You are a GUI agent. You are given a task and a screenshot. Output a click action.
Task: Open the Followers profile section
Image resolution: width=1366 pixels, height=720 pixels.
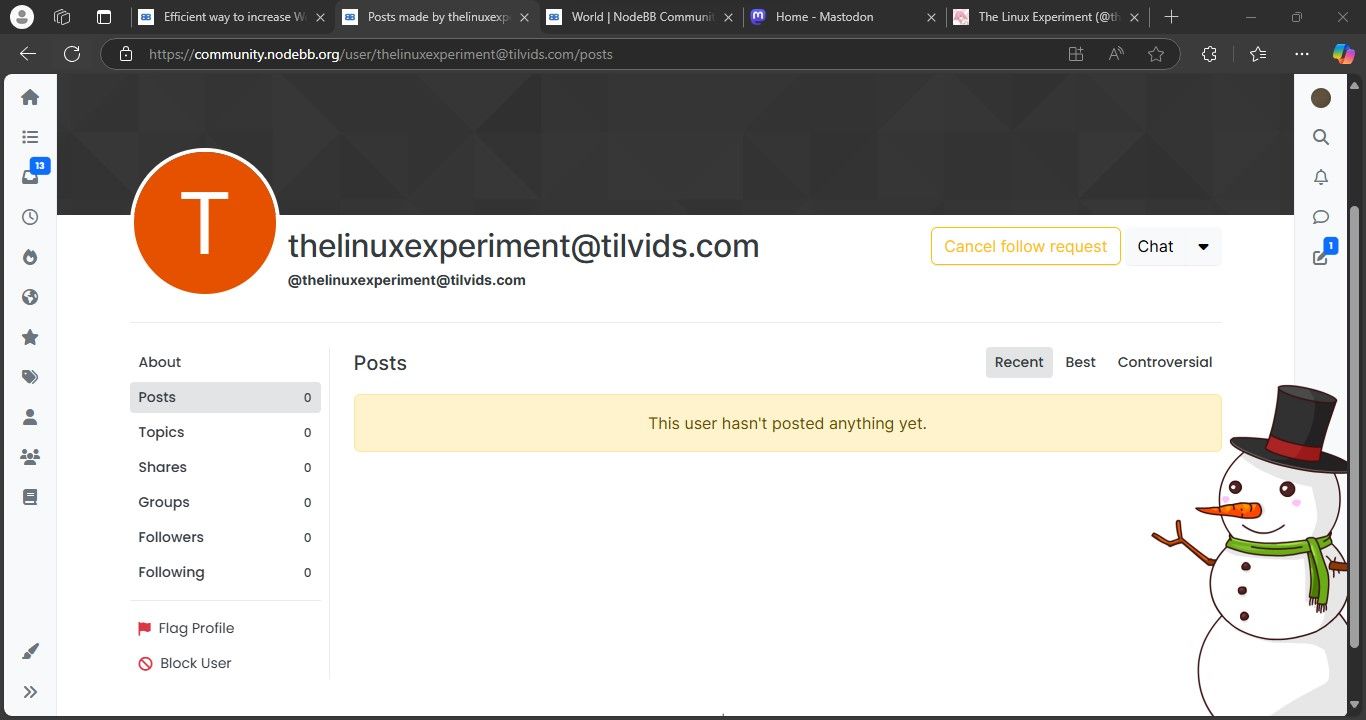(225, 537)
